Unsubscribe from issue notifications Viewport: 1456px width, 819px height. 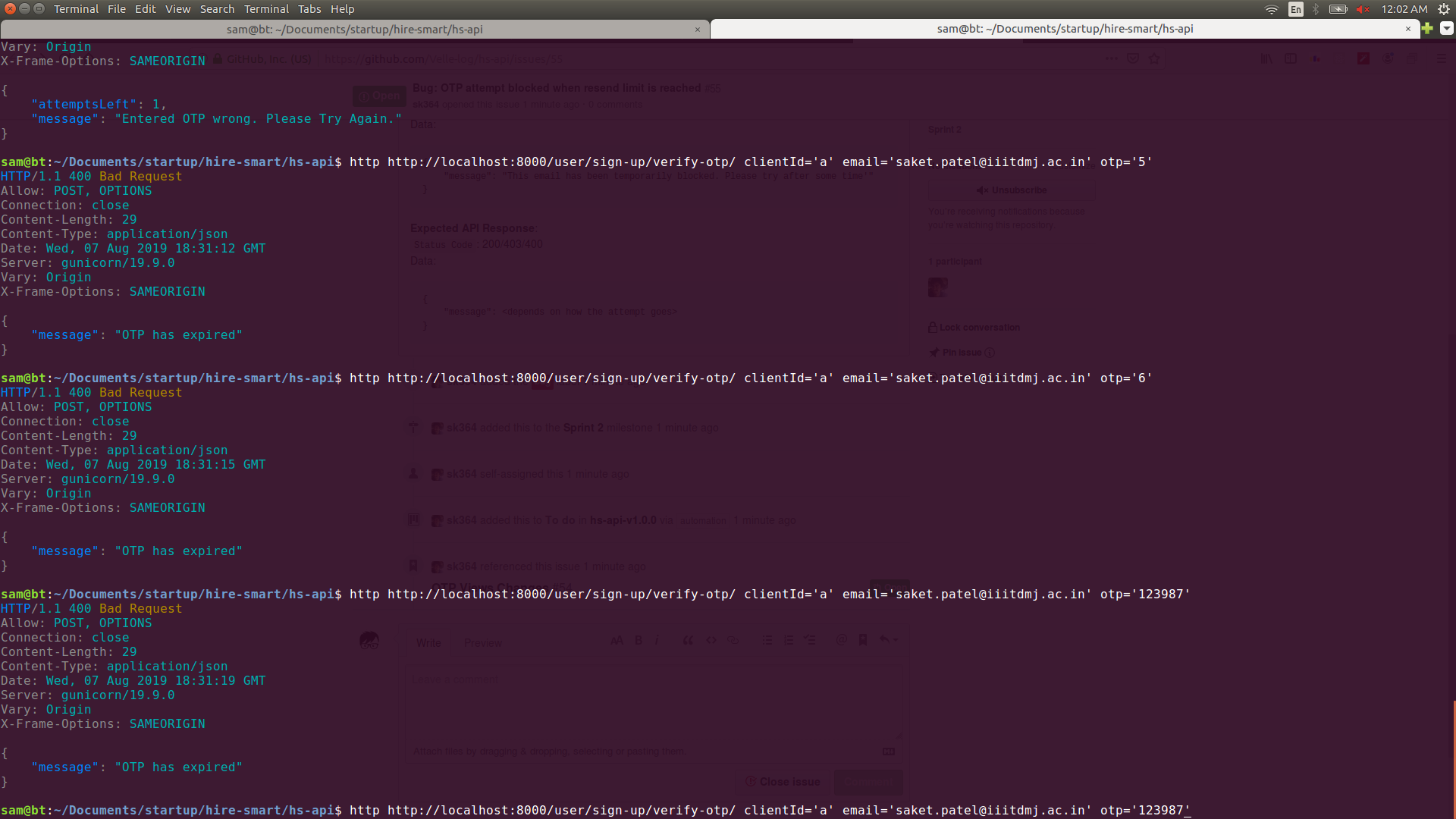1011,190
